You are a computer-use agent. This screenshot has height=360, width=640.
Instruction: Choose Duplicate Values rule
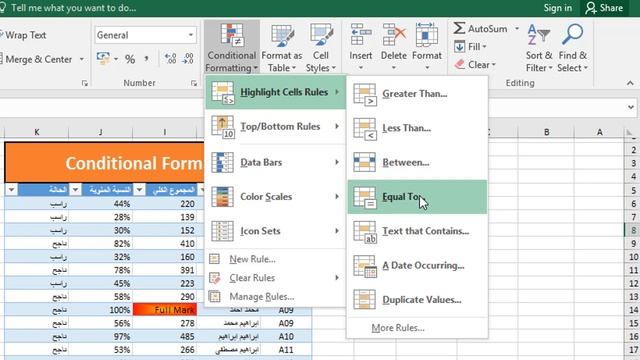click(x=417, y=300)
